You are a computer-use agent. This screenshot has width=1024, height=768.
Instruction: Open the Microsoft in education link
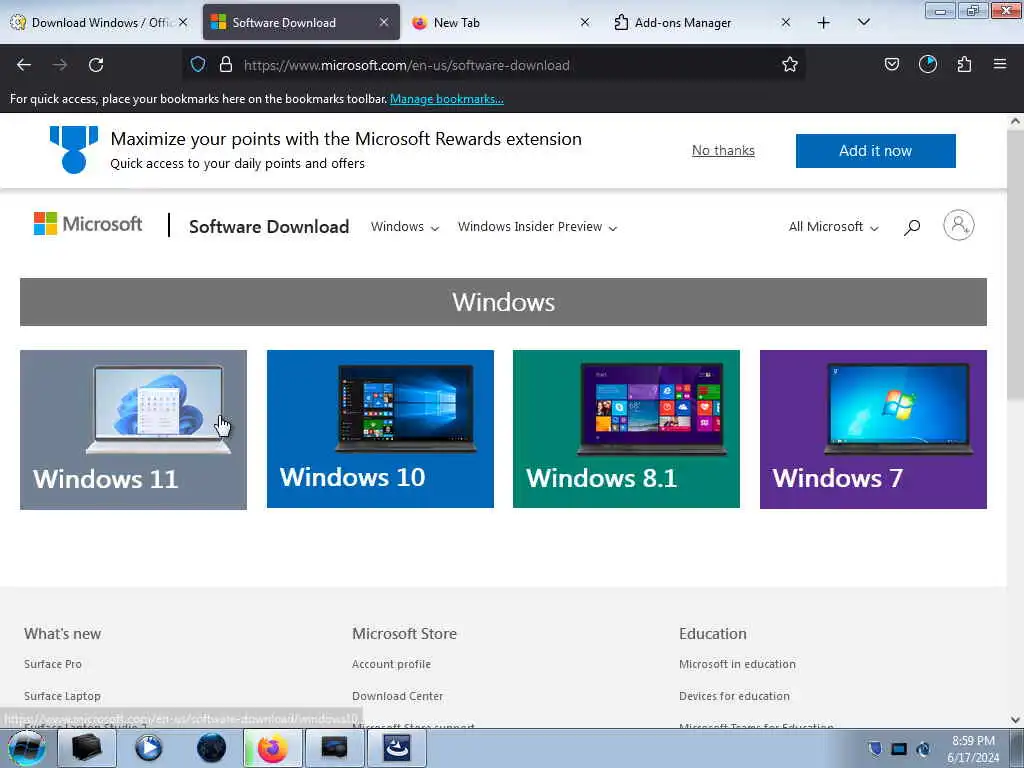tap(737, 664)
